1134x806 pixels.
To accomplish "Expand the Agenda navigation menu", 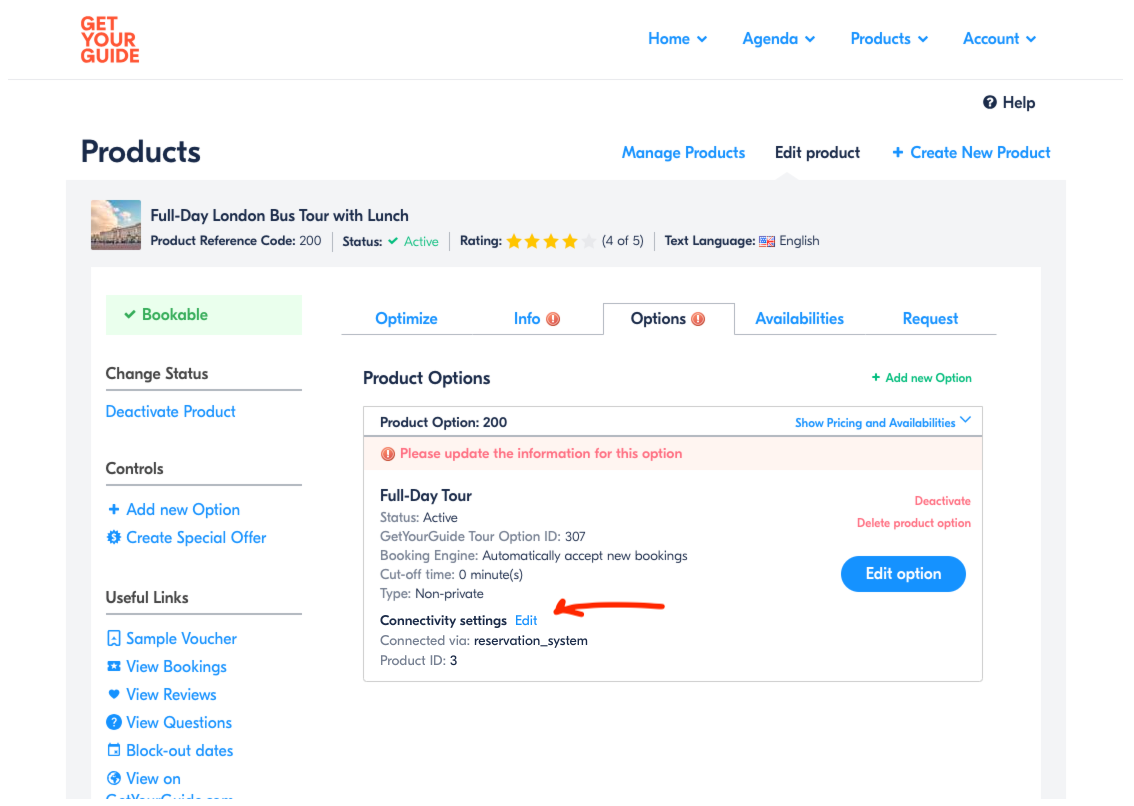I will (x=778, y=39).
